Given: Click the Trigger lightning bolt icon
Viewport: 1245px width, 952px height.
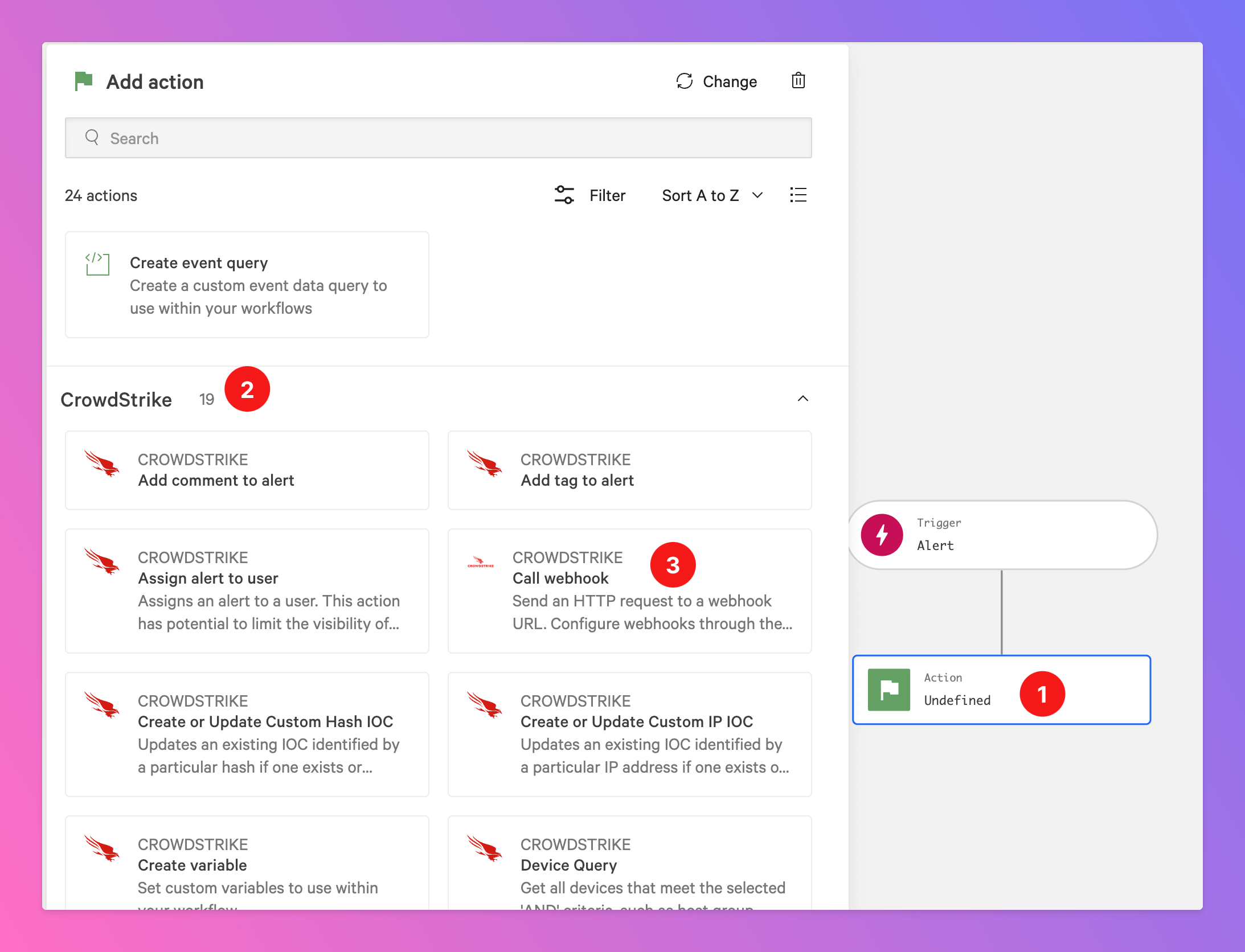Looking at the screenshot, I should pos(882,535).
